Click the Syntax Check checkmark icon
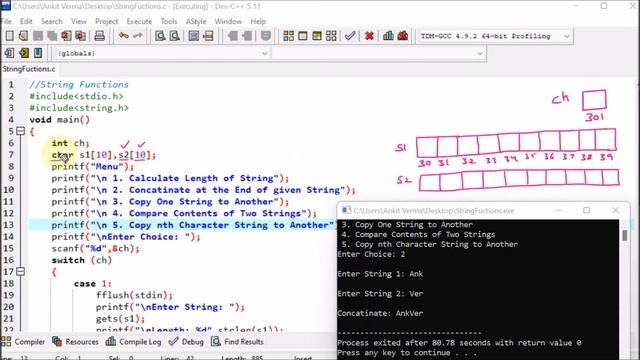This screenshot has height=360, width=640. point(350,36)
